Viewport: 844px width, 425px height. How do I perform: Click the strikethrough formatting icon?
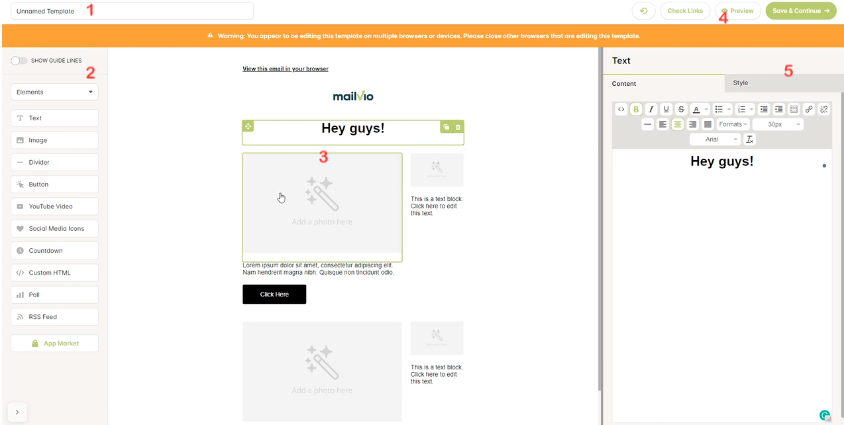(680, 109)
